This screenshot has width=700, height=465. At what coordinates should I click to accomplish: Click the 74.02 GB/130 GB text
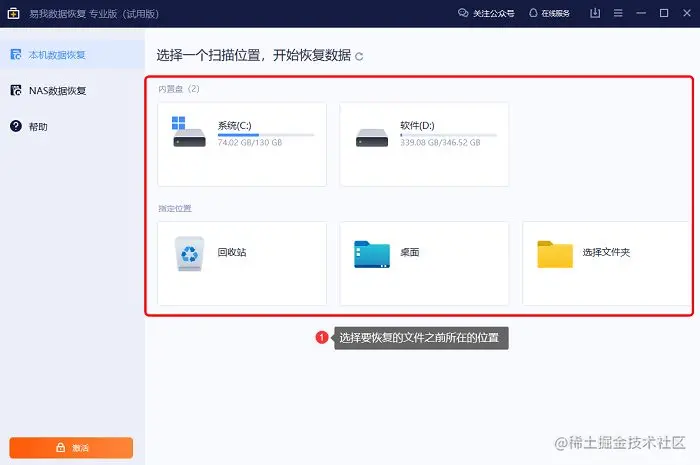[x=250, y=143]
